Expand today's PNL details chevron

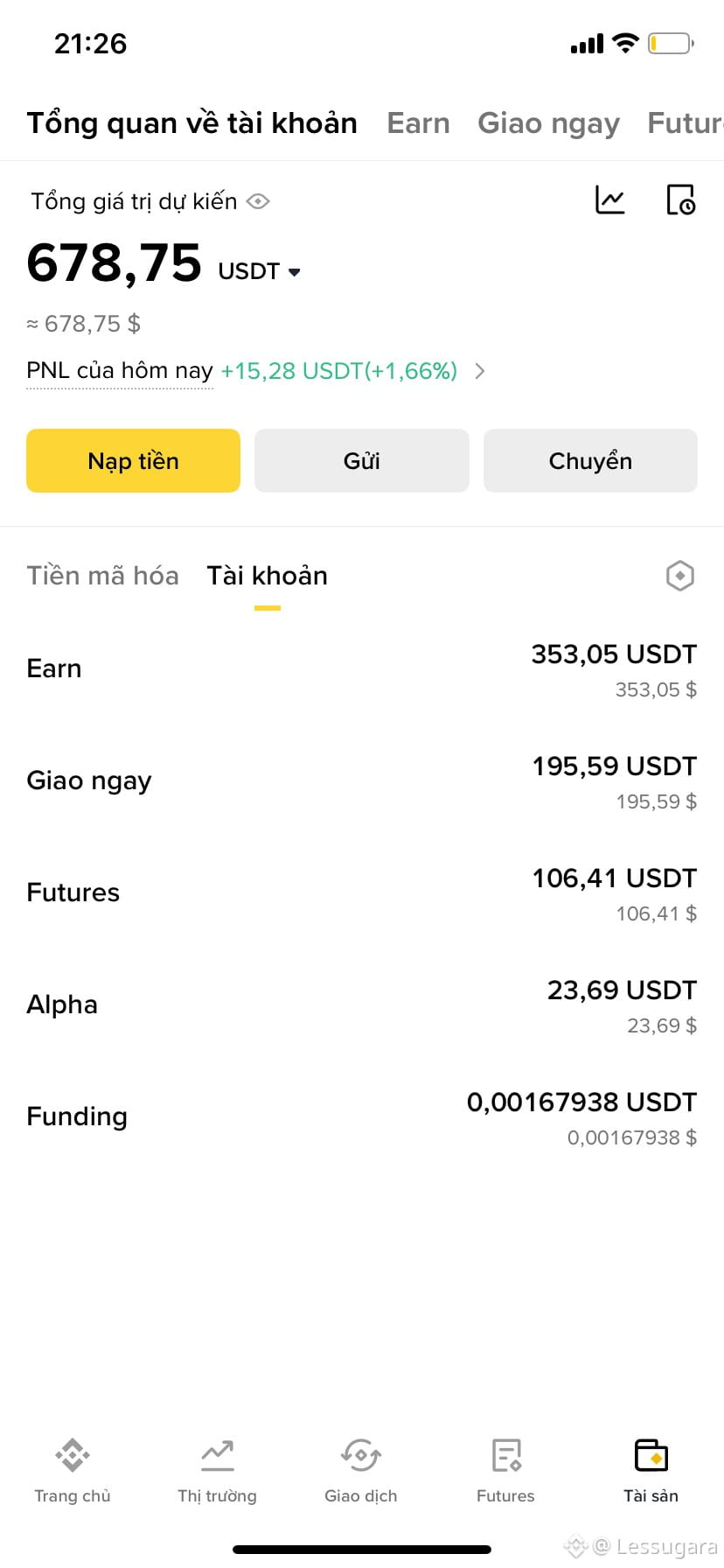[479, 371]
